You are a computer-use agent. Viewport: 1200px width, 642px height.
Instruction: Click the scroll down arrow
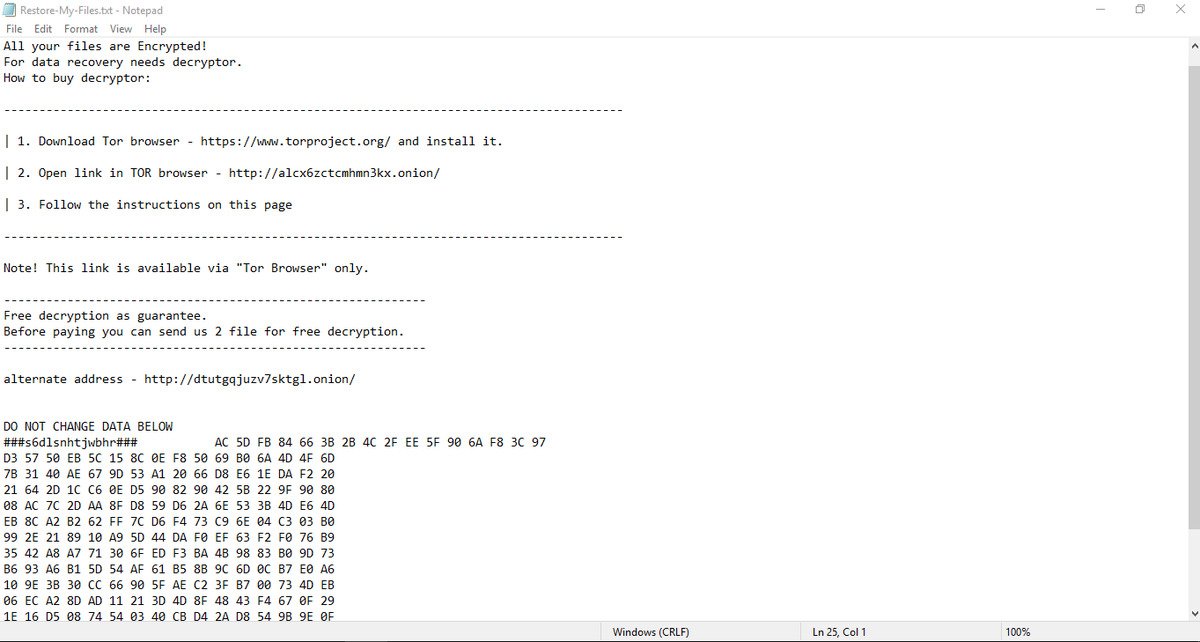point(1191,612)
